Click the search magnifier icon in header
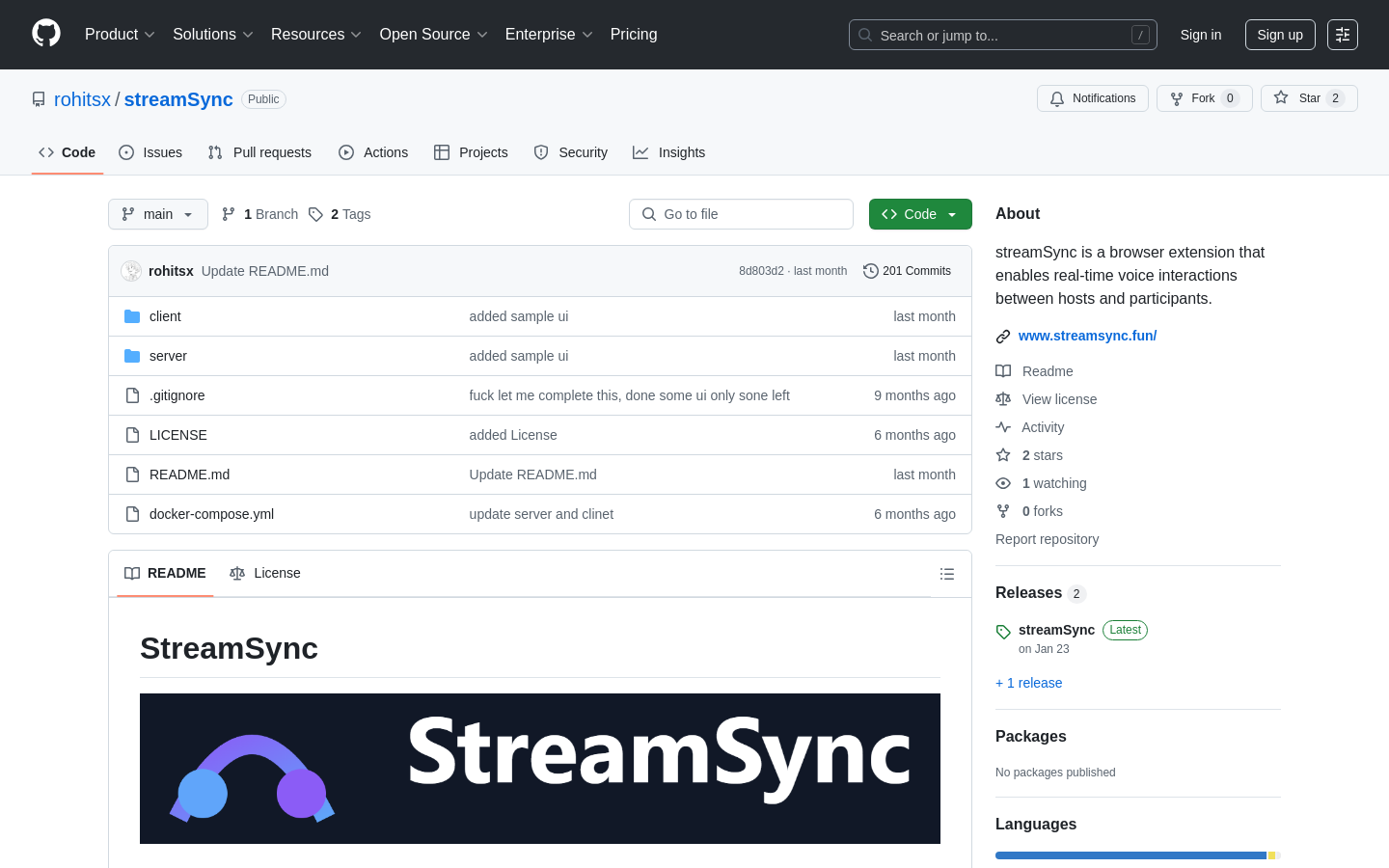 865,35
